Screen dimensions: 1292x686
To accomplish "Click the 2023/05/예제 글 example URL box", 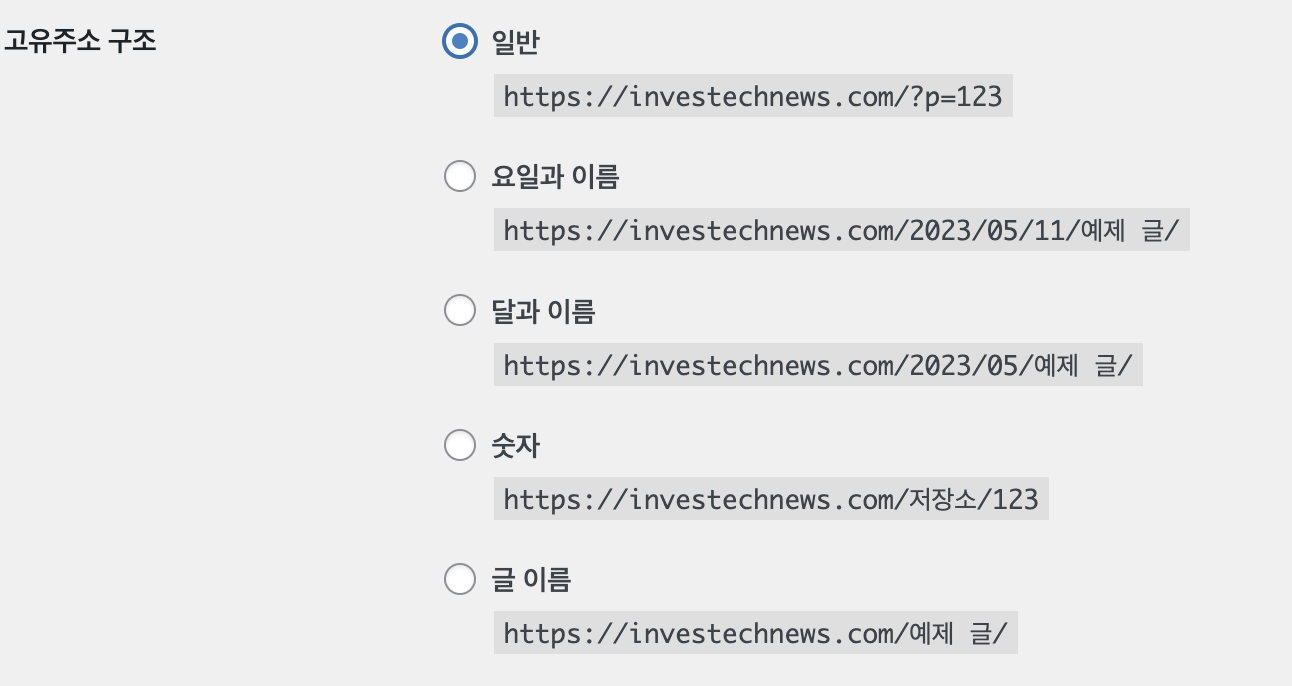I will [x=817, y=365].
